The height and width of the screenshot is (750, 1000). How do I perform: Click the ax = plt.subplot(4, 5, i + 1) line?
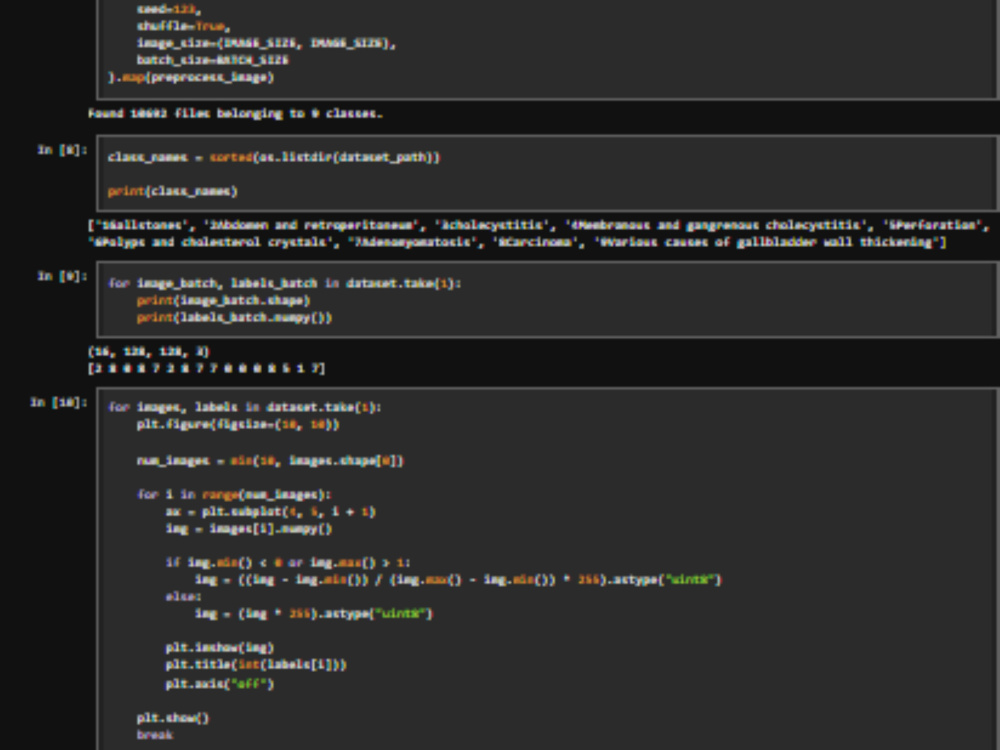click(270, 512)
